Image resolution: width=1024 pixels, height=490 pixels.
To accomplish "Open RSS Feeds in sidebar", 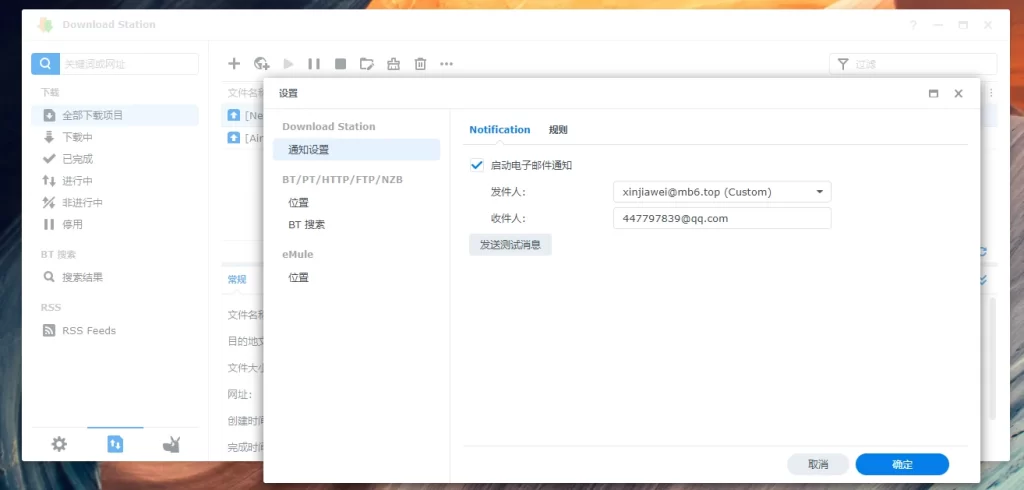I will click(115, 331).
